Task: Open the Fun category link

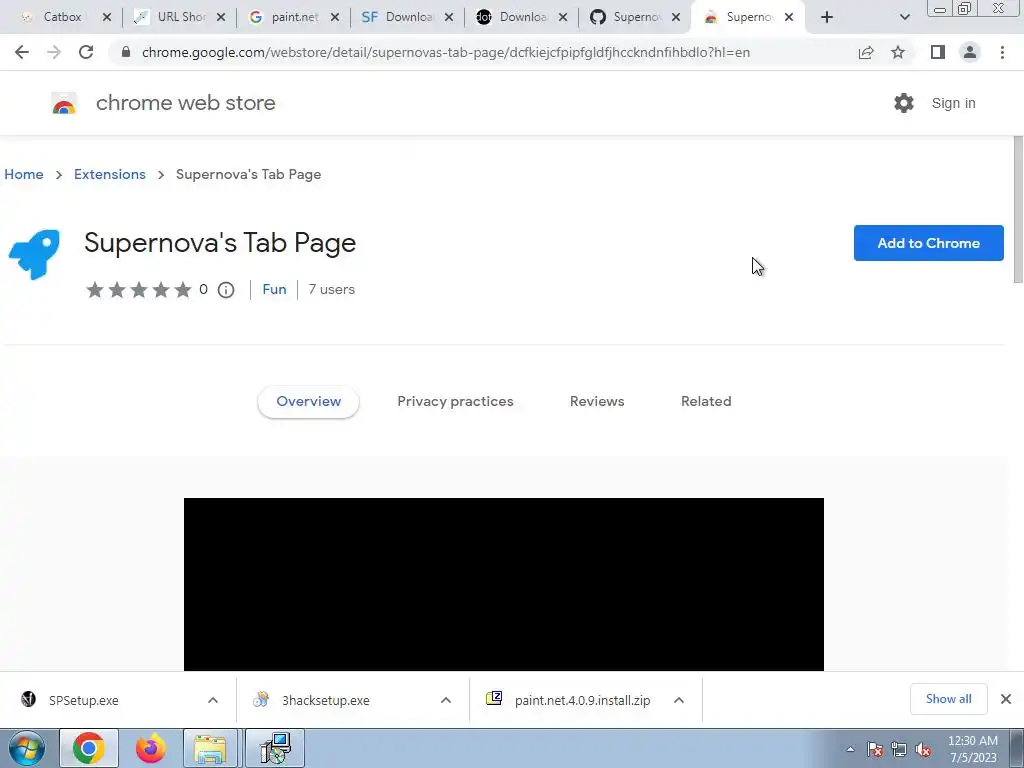Action: [274, 289]
